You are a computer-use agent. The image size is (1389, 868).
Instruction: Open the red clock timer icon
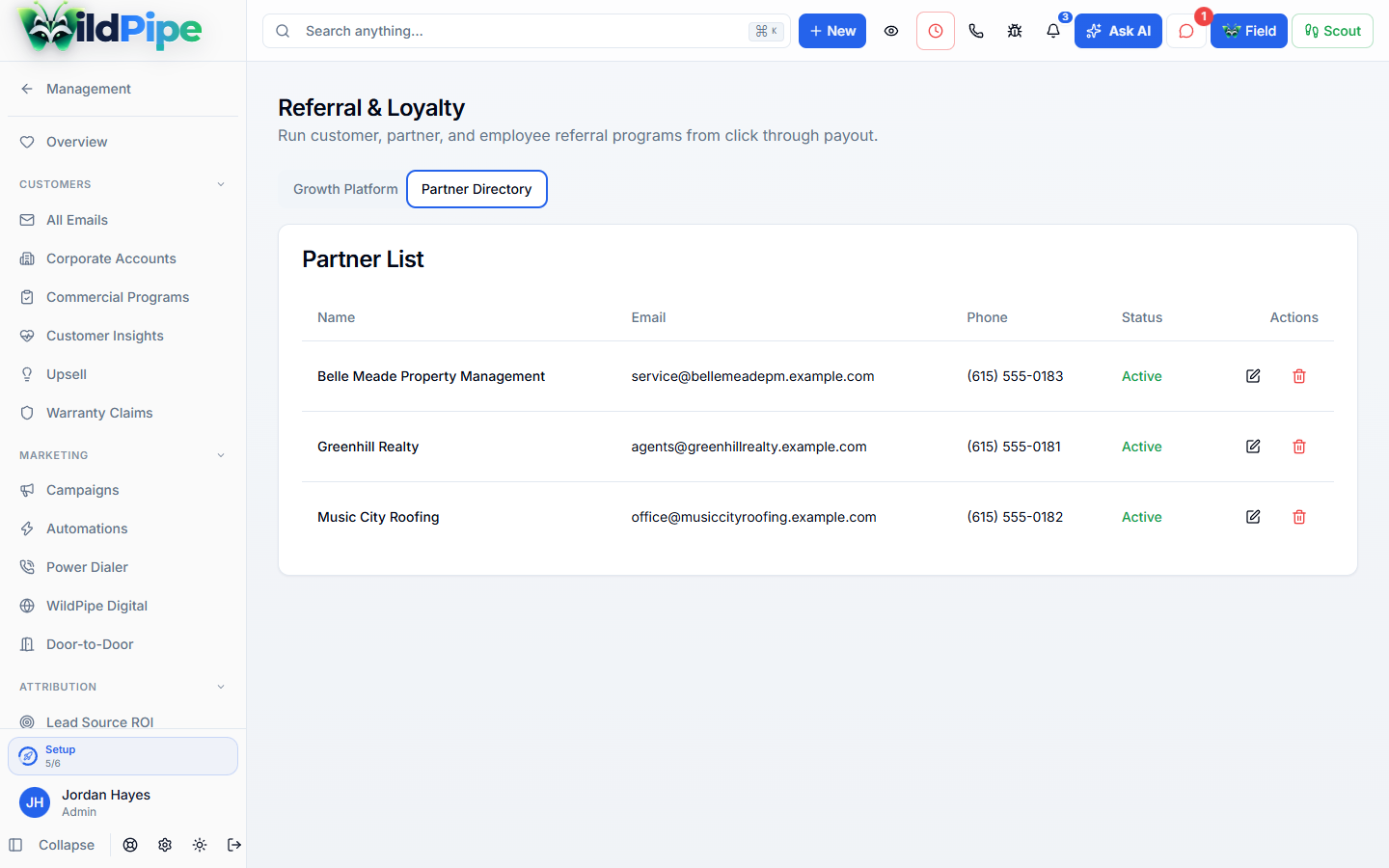coord(936,31)
